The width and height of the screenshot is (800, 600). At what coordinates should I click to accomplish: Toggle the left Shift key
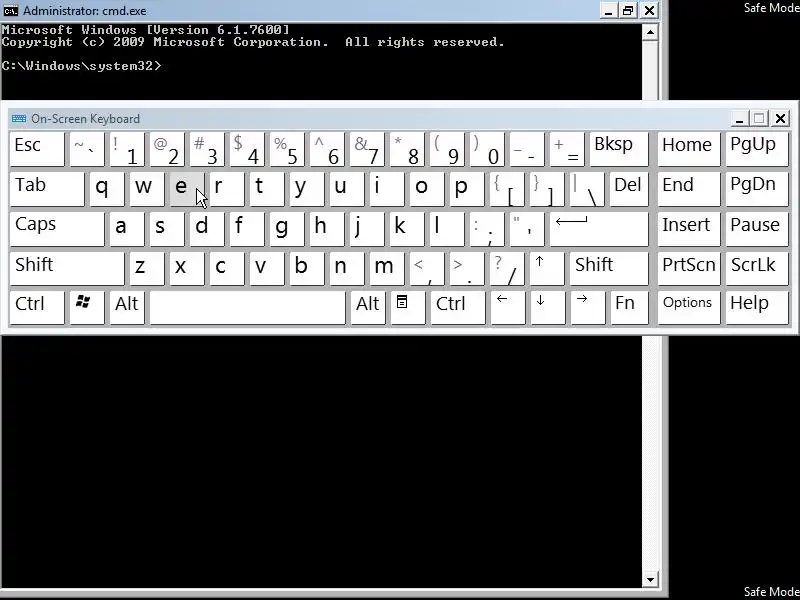click(67, 268)
